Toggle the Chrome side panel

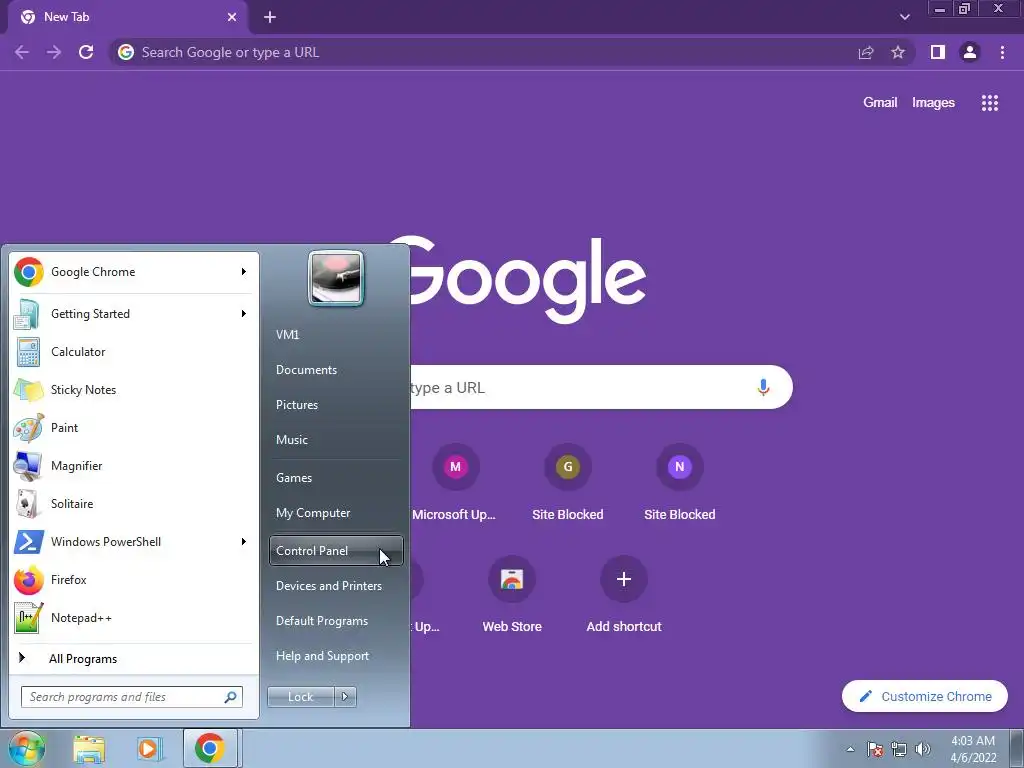[x=938, y=52]
